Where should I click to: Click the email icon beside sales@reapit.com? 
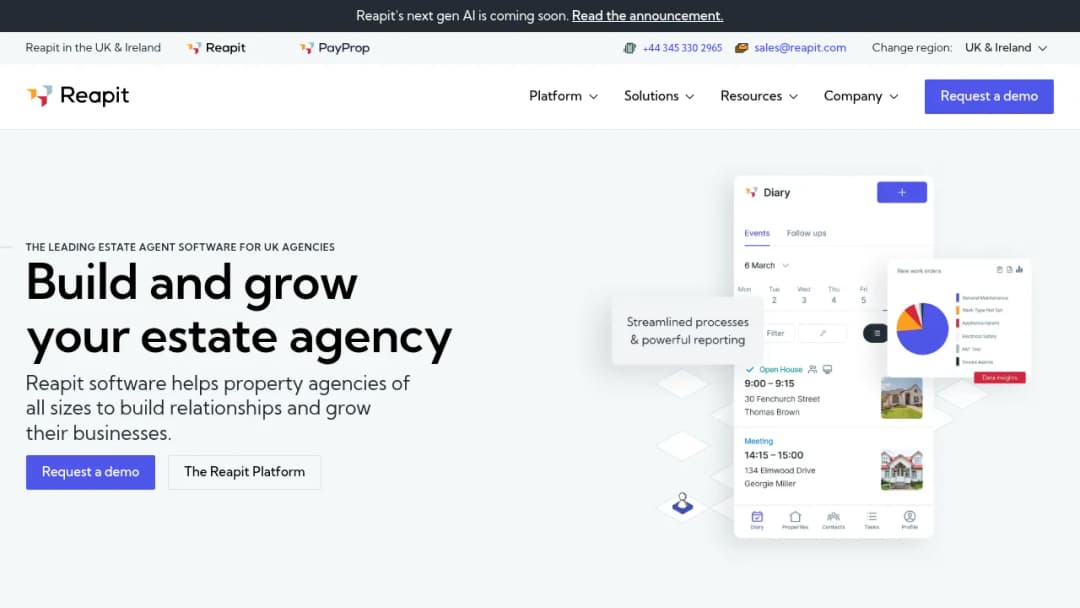(x=741, y=48)
